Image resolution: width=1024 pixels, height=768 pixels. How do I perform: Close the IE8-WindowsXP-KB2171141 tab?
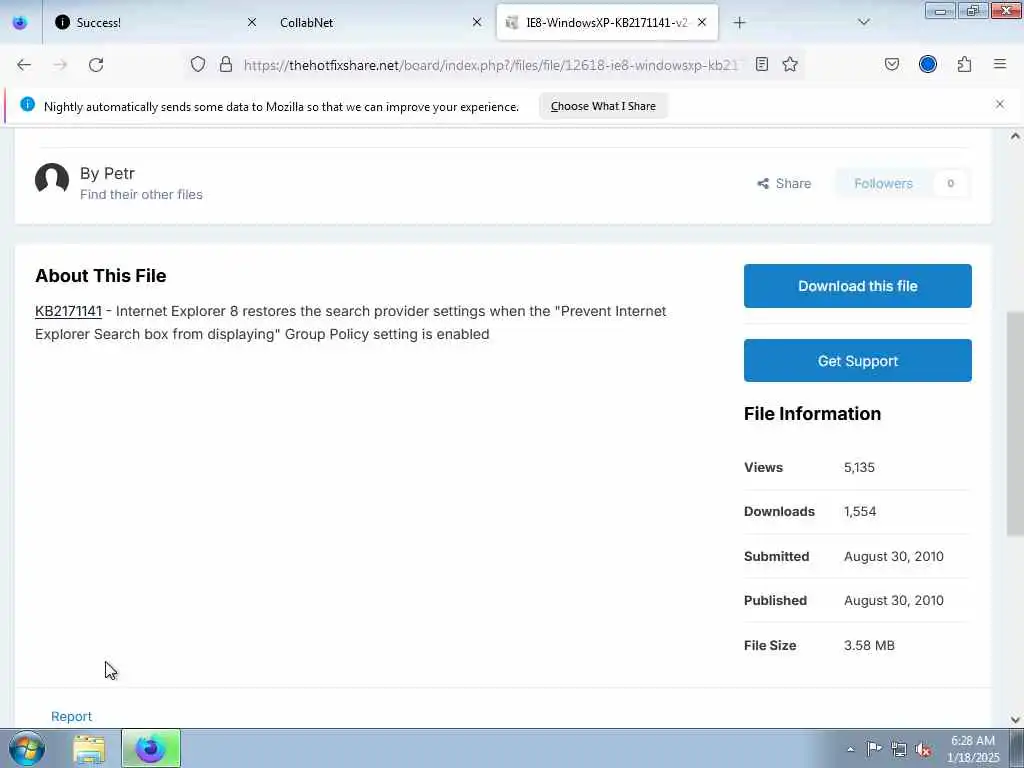click(702, 22)
